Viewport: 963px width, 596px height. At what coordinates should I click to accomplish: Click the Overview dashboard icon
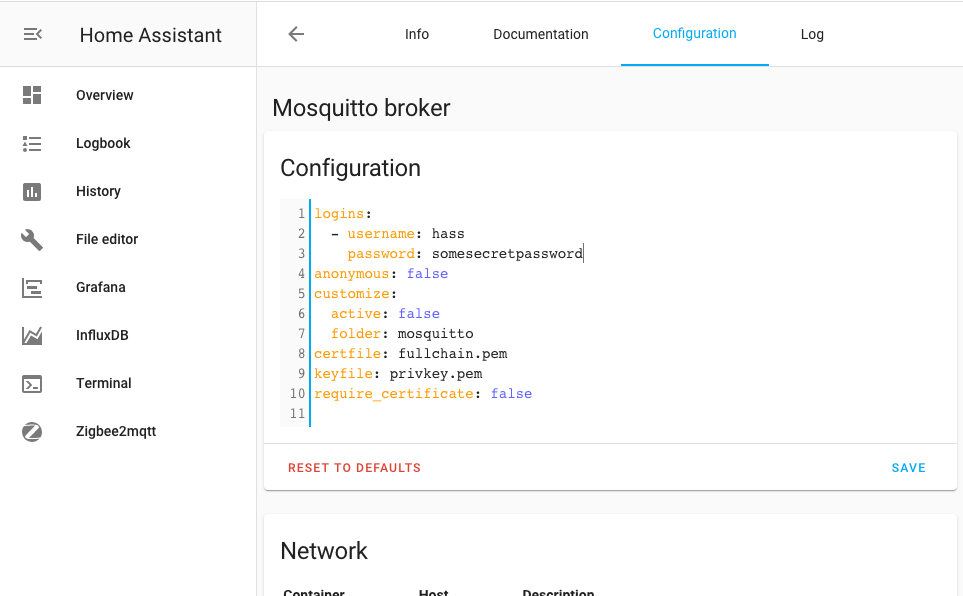(x=32, y=95)
